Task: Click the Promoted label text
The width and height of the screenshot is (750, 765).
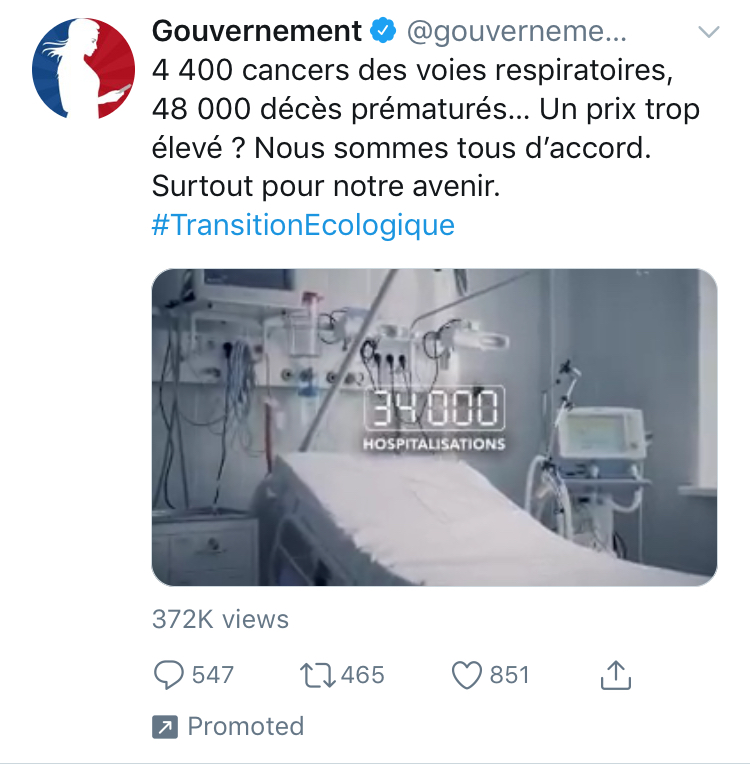Action: point(246,726)
